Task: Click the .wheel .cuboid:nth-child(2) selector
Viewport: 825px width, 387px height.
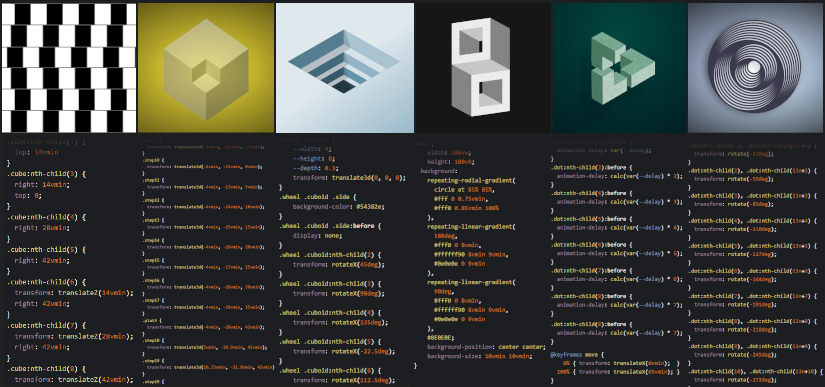Action: (x=333, y=254)
